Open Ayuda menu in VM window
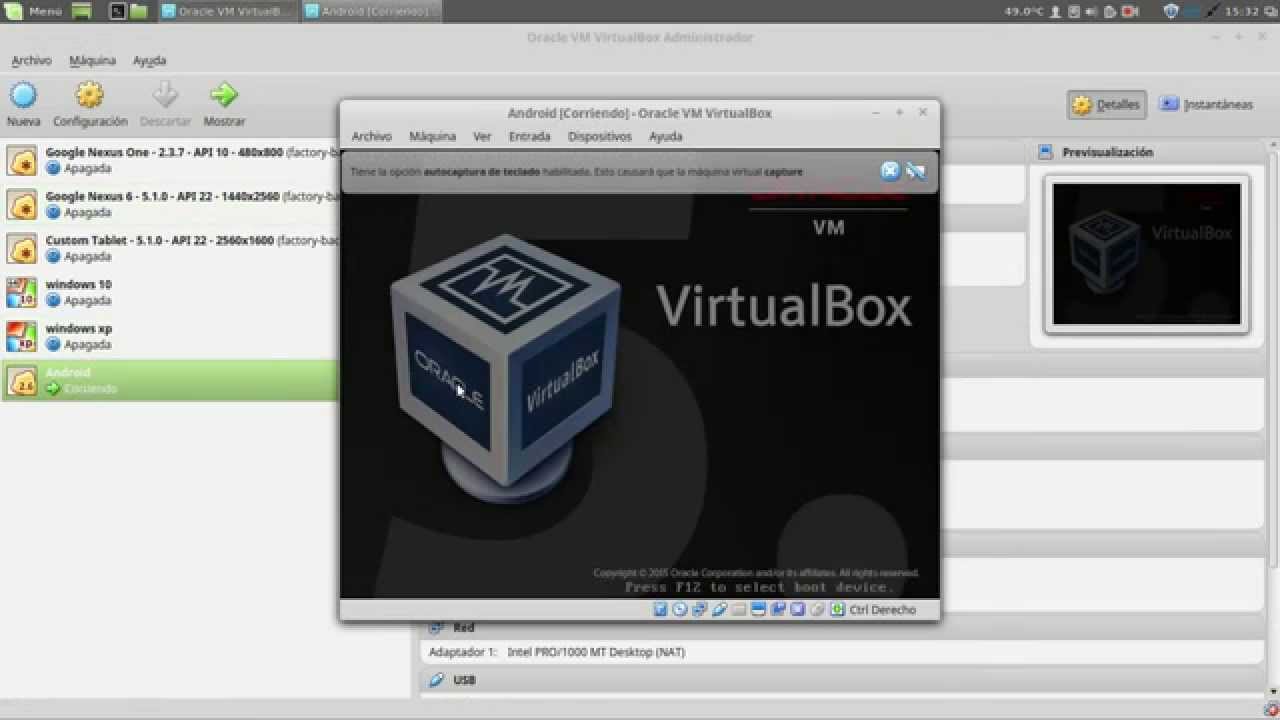 click(665, 136)
